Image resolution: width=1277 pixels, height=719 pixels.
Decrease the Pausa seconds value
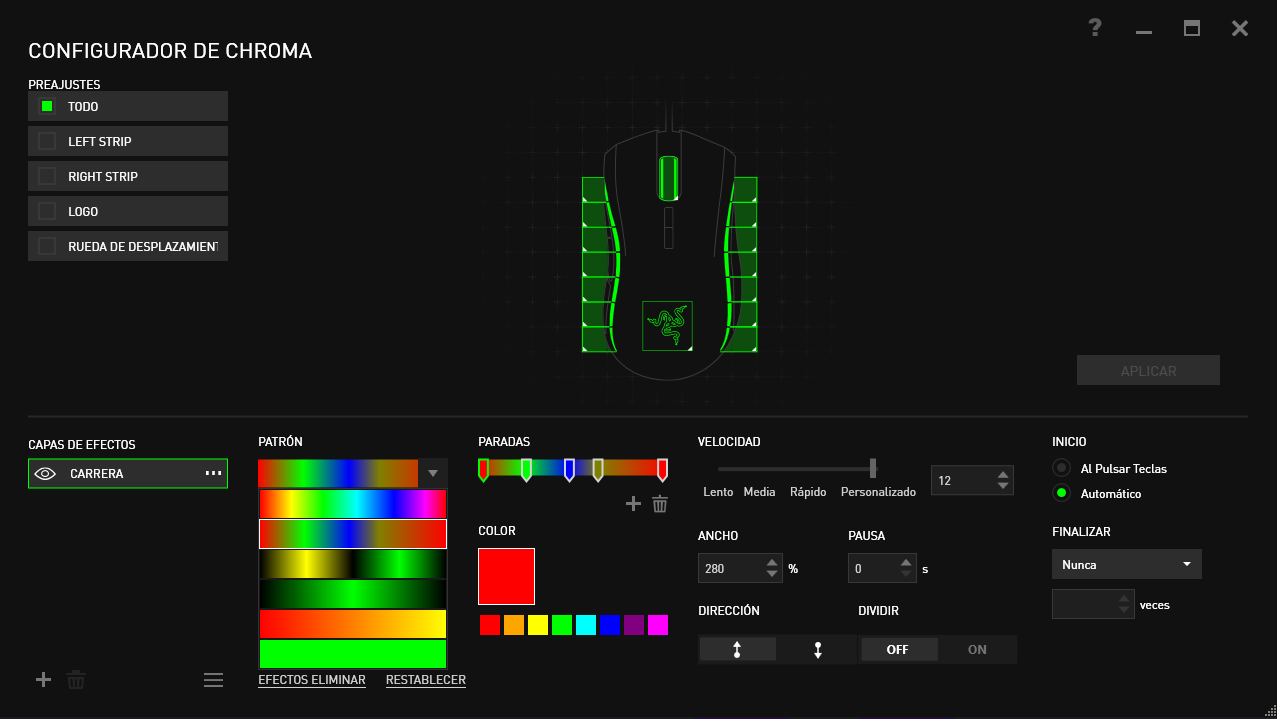(x=905, y=575)
